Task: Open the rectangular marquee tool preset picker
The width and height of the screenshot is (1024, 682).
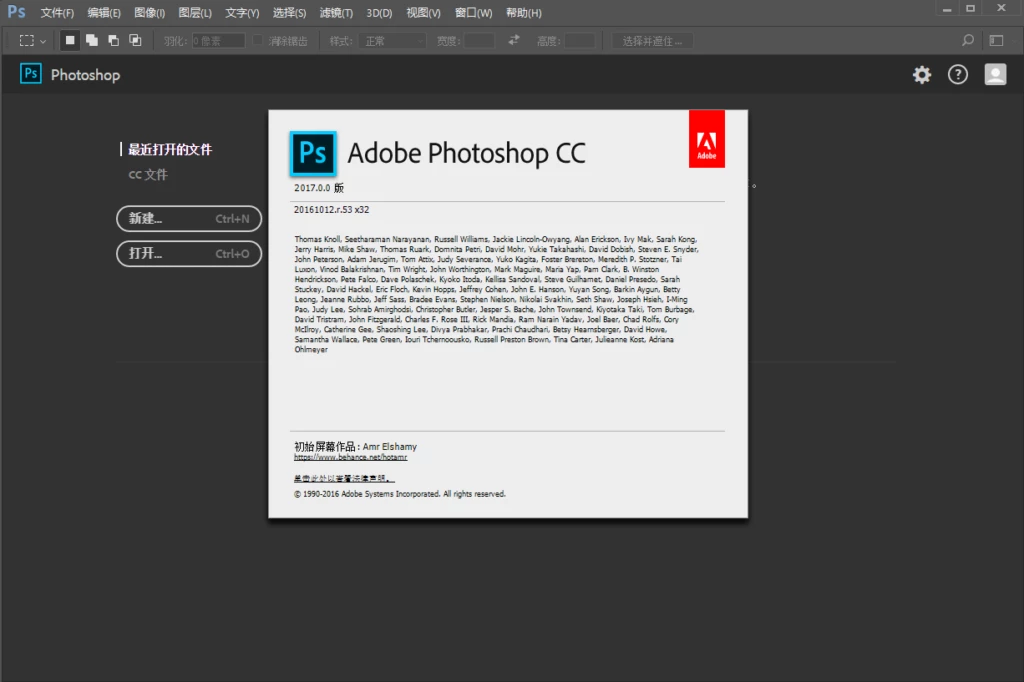Action: click(32, 41)
